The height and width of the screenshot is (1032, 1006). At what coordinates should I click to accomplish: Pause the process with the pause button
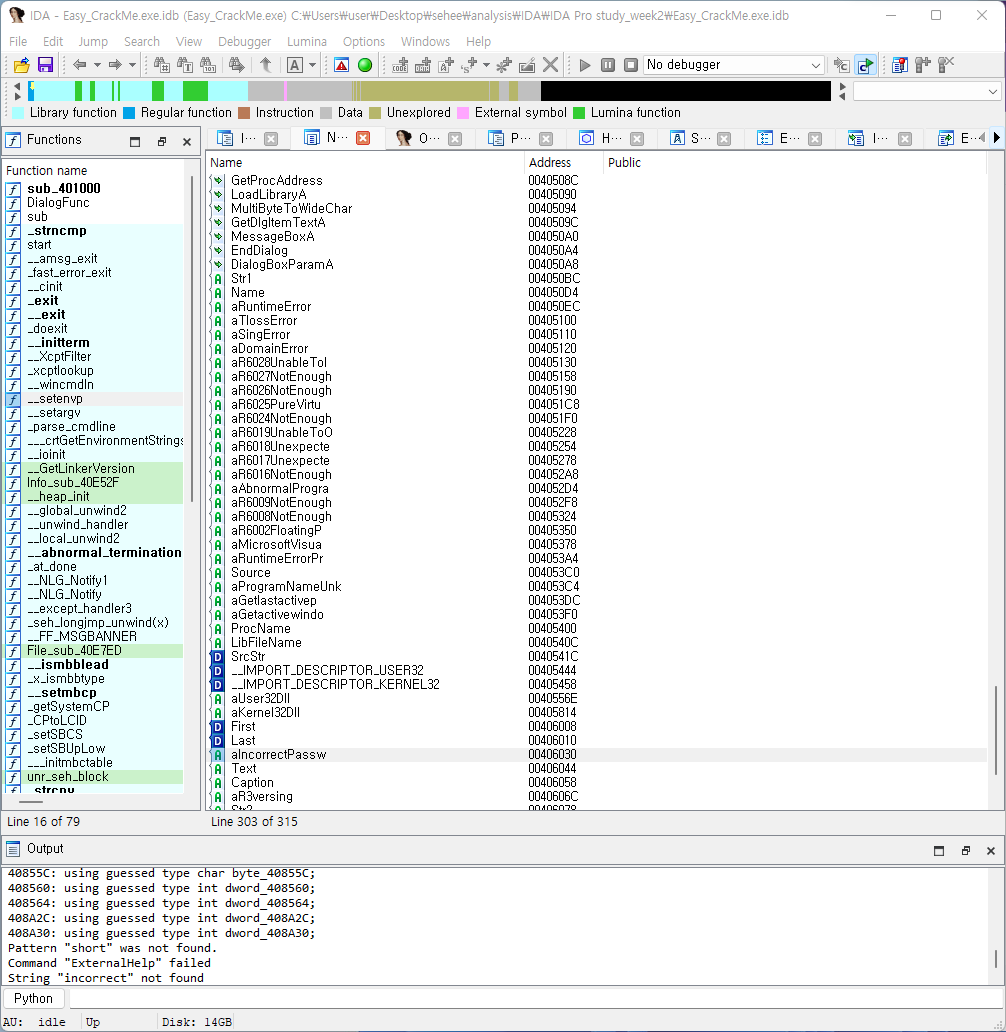click(x=608, y=65)
